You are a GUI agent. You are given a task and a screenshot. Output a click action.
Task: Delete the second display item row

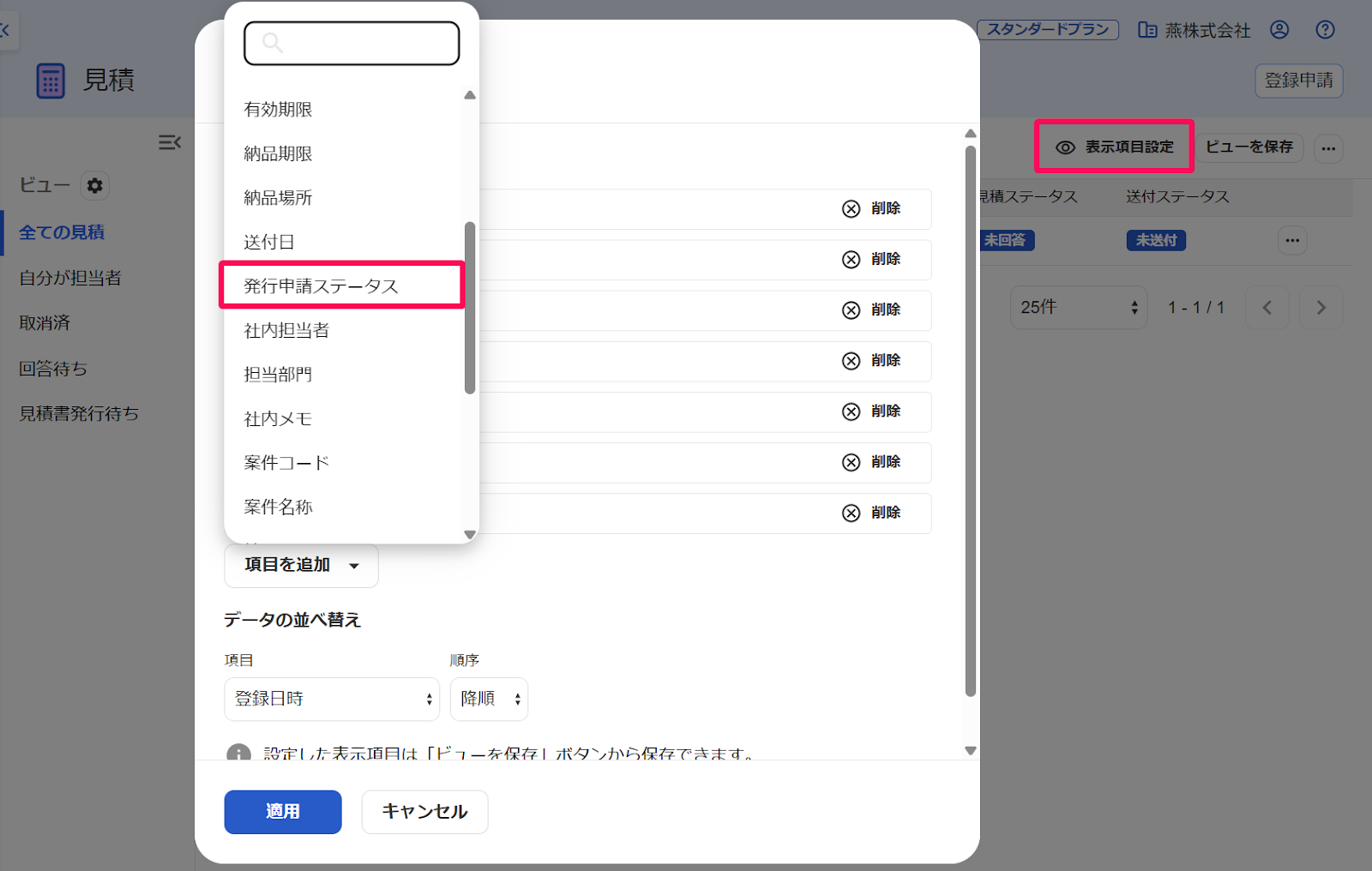871,259
